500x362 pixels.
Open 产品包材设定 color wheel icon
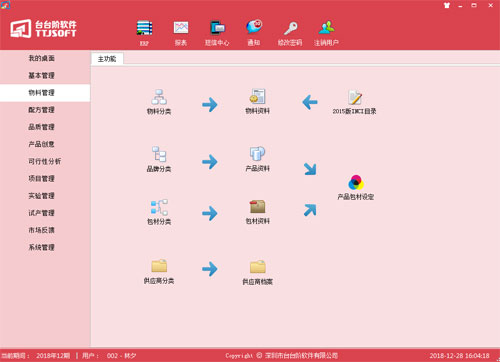click(x=356, y=182)
